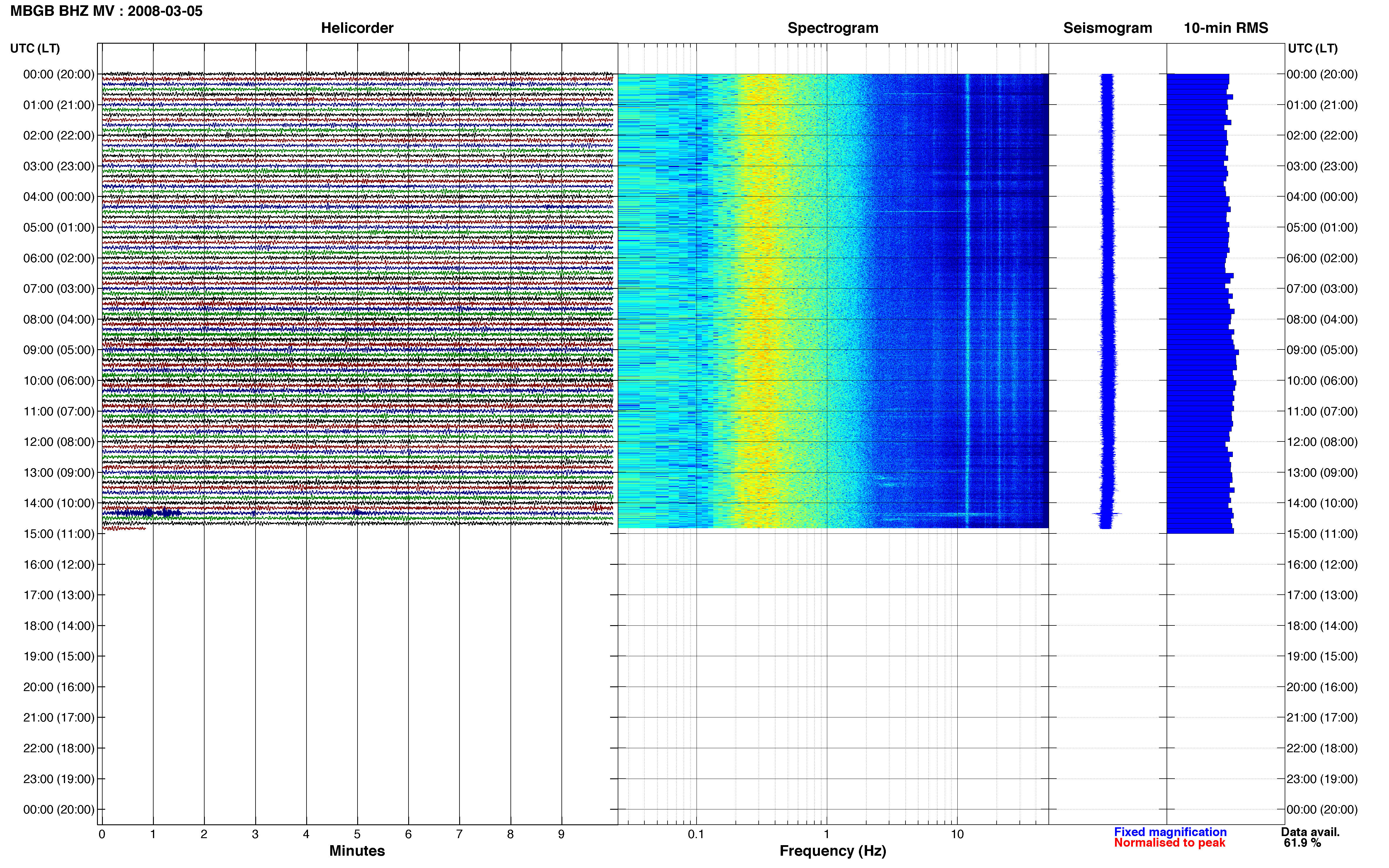
Task: Click the 'Minutes' x-axis label
Action: 357,851
